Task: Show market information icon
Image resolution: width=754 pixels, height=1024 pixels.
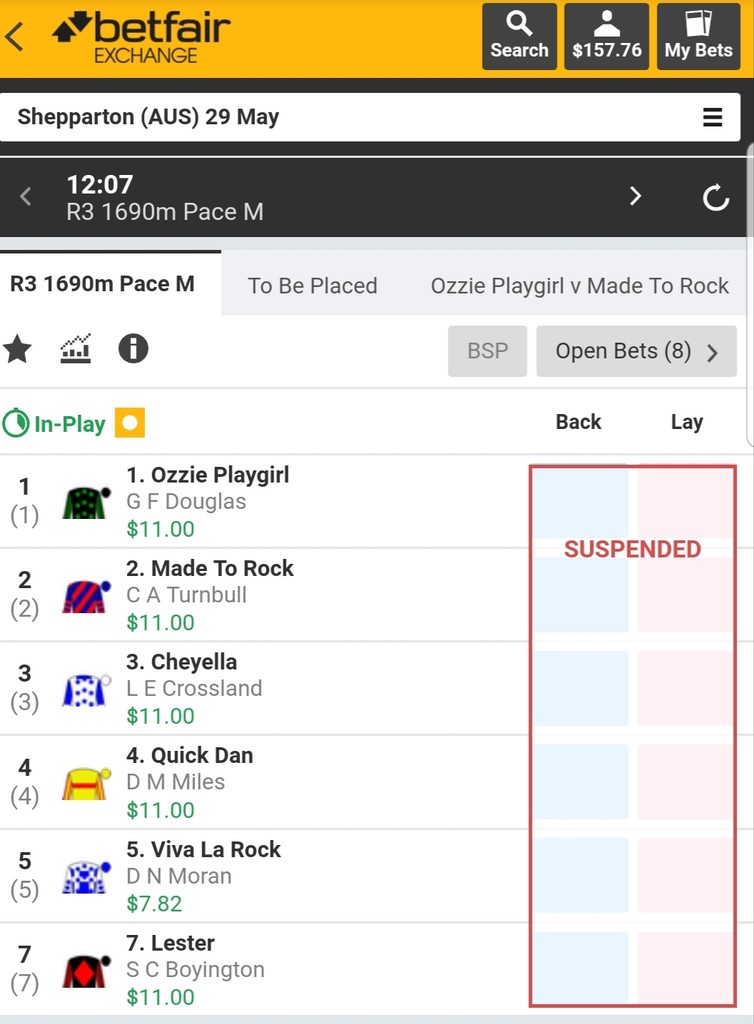Action: point(133,349)
